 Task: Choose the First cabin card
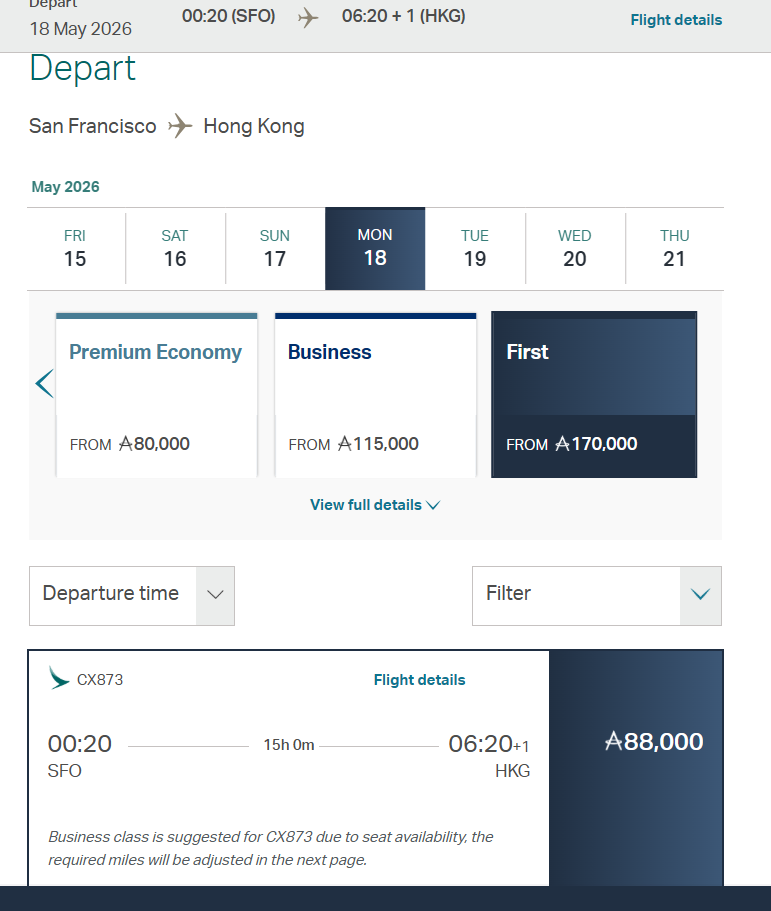pos(594,395)
